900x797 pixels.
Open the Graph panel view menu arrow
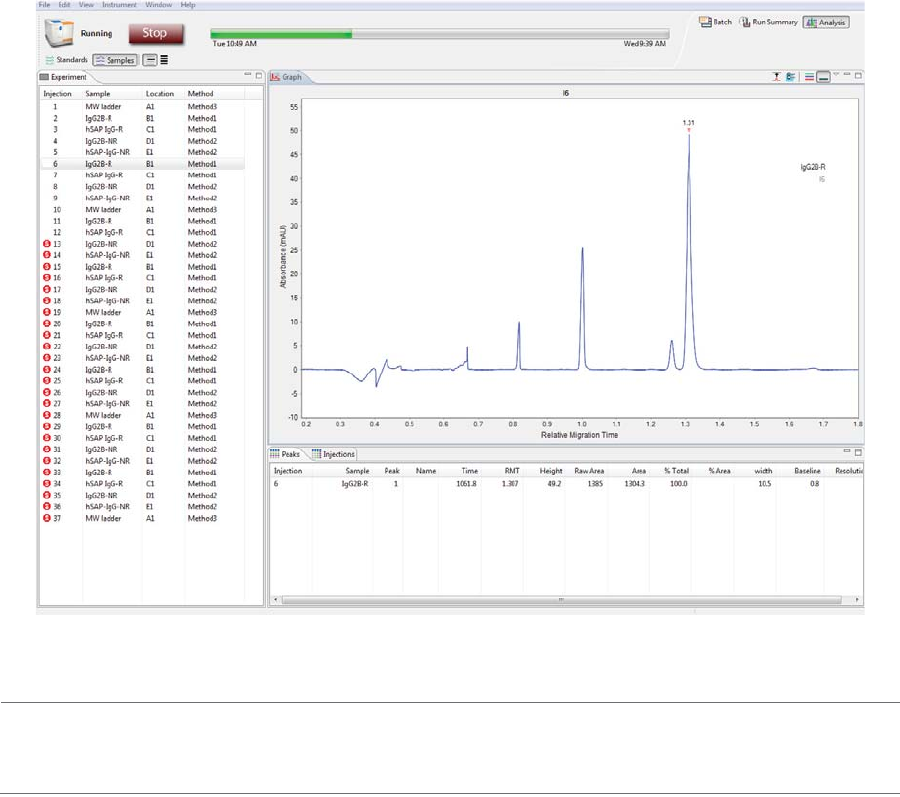[x=836, y=75]
